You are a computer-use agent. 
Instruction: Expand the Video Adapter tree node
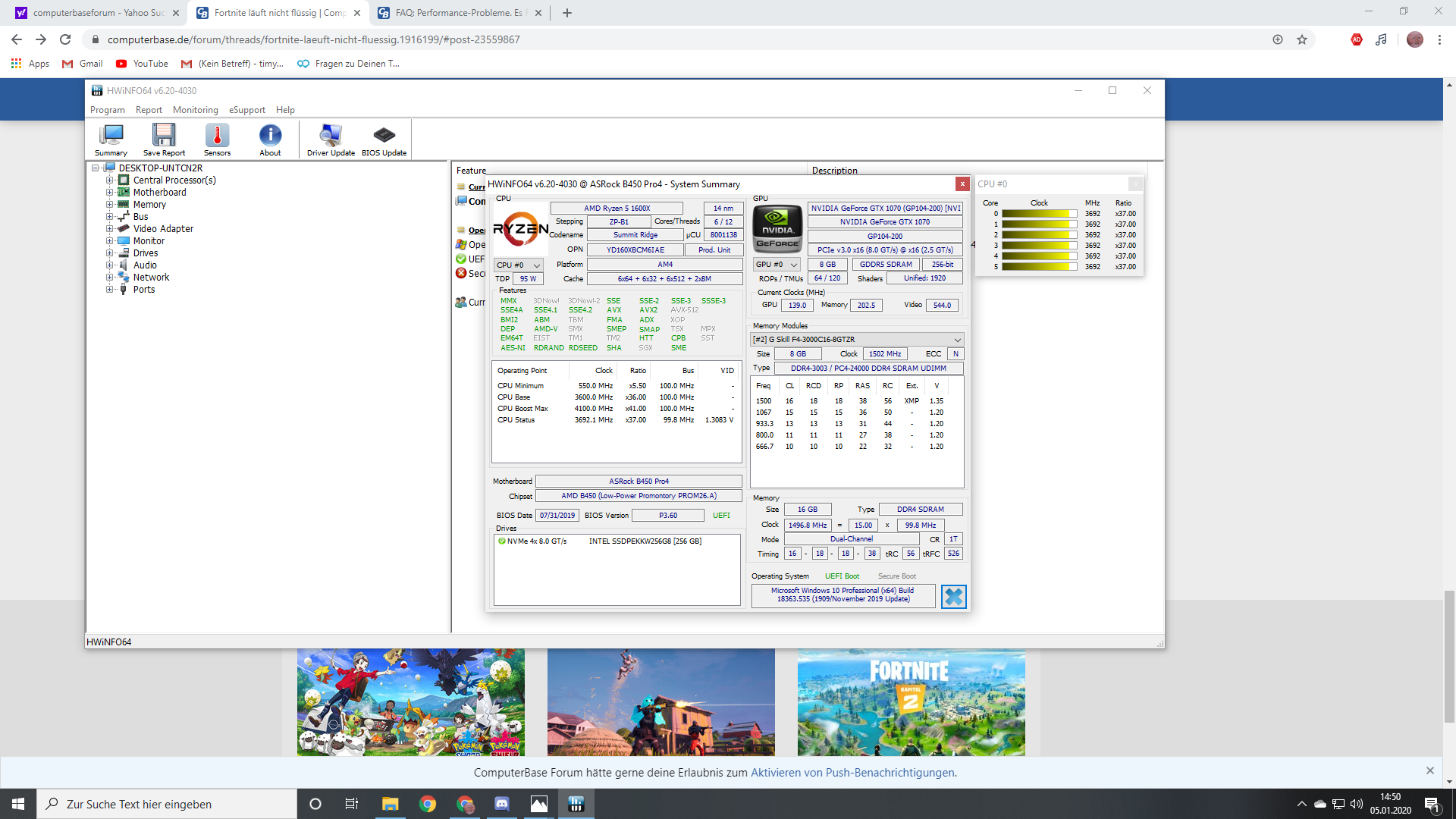[x=109, y=229]
